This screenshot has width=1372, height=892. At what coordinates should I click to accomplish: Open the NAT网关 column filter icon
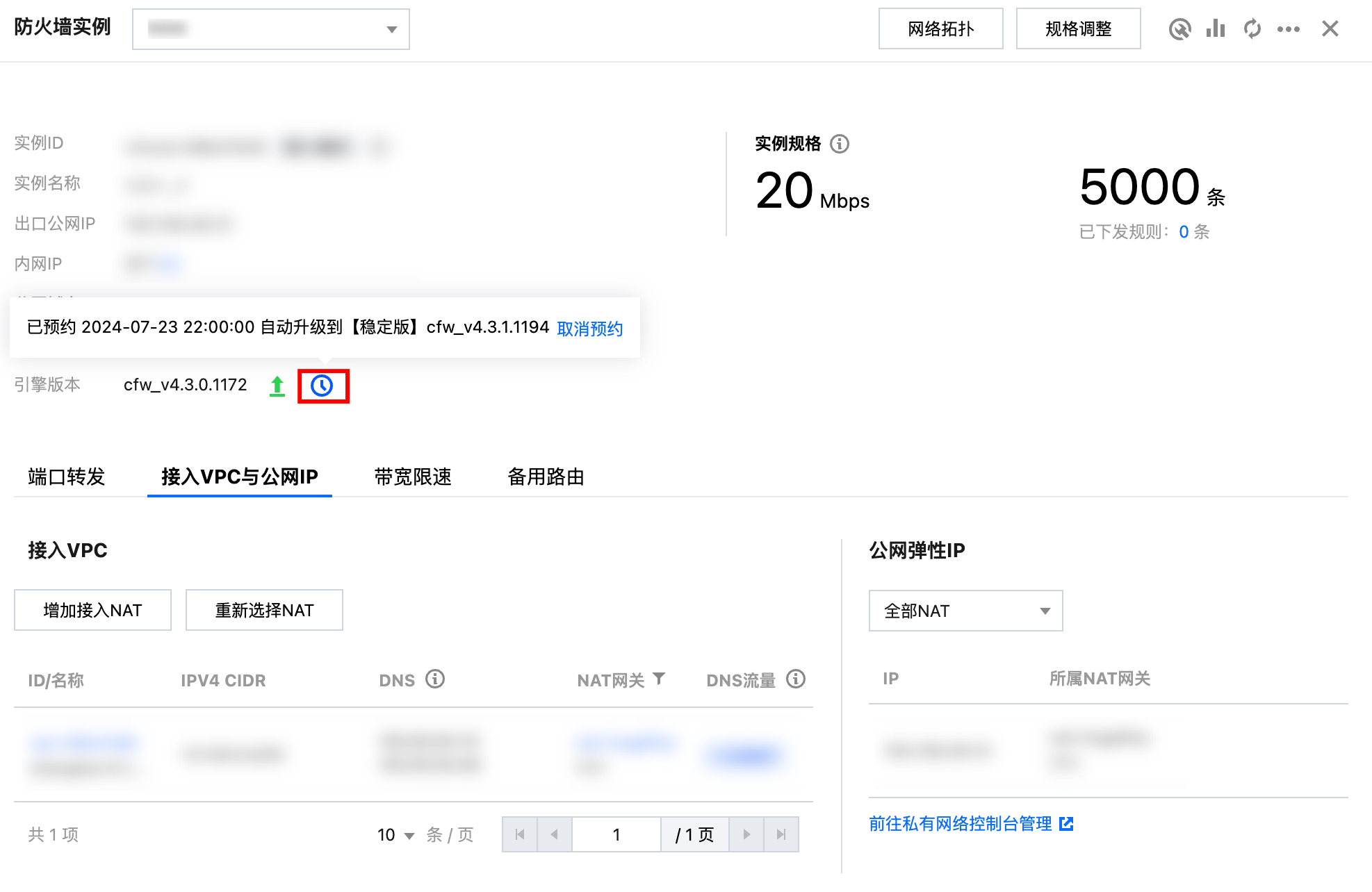pyautogui.click(x=660, y=679)
